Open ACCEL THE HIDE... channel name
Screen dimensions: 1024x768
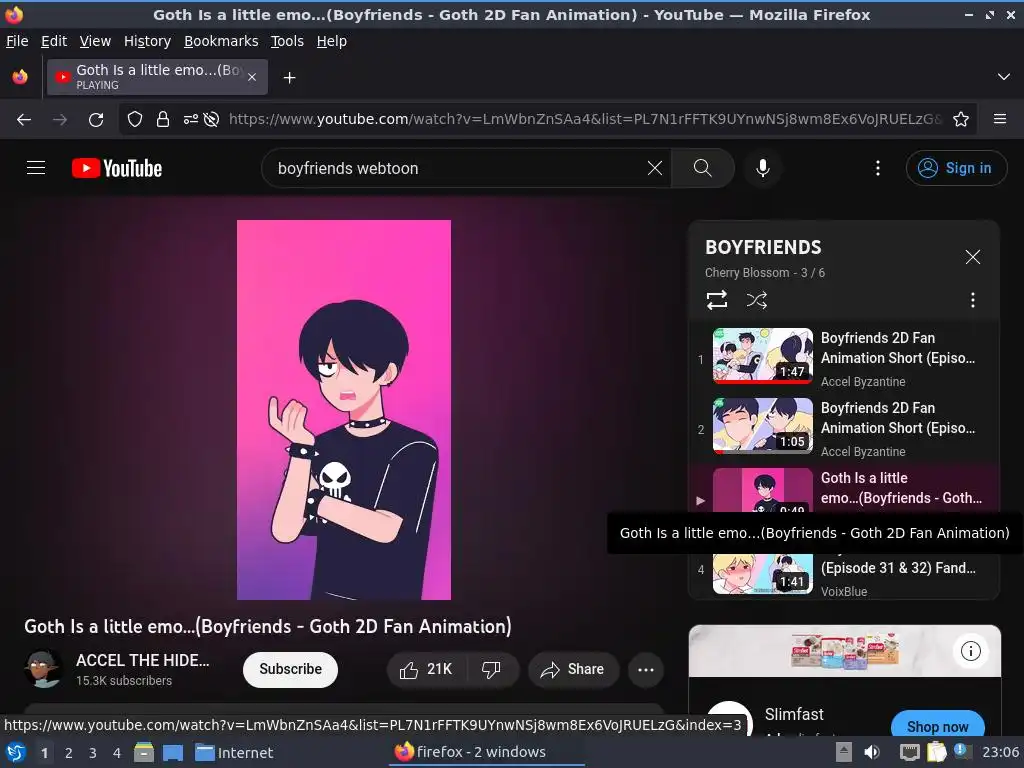pos(142,660)
